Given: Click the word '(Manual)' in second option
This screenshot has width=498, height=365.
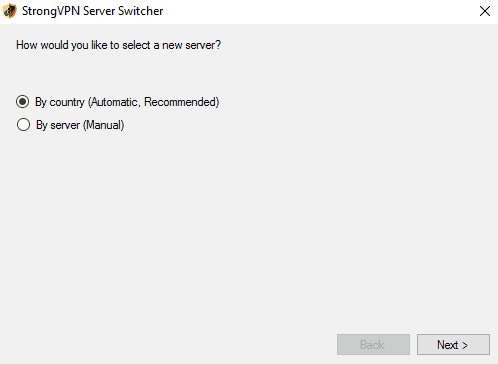Looking at the screenshot, I should click(x=104, y=125).
